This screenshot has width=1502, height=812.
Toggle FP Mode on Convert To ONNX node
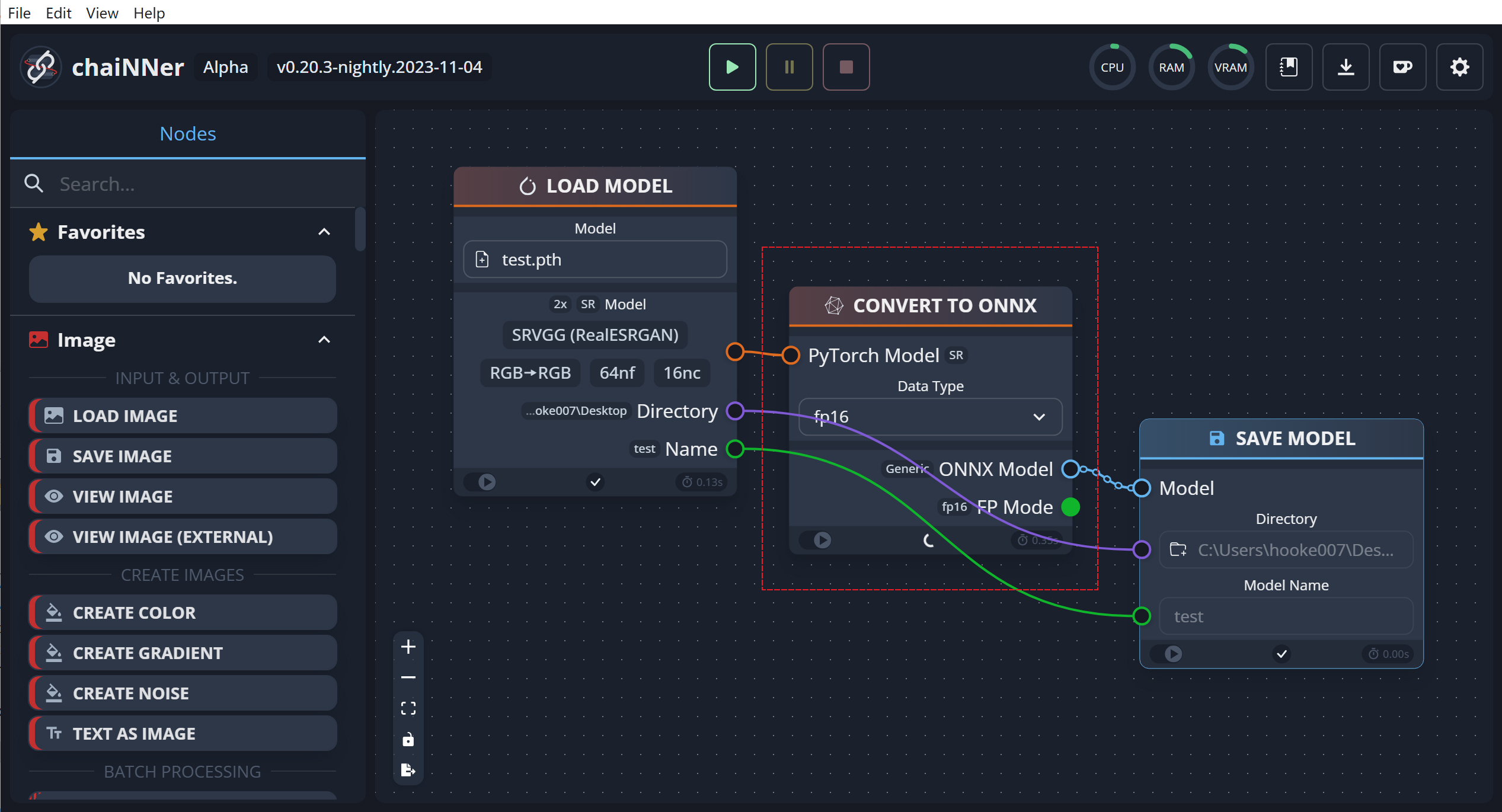[1070, 507]
